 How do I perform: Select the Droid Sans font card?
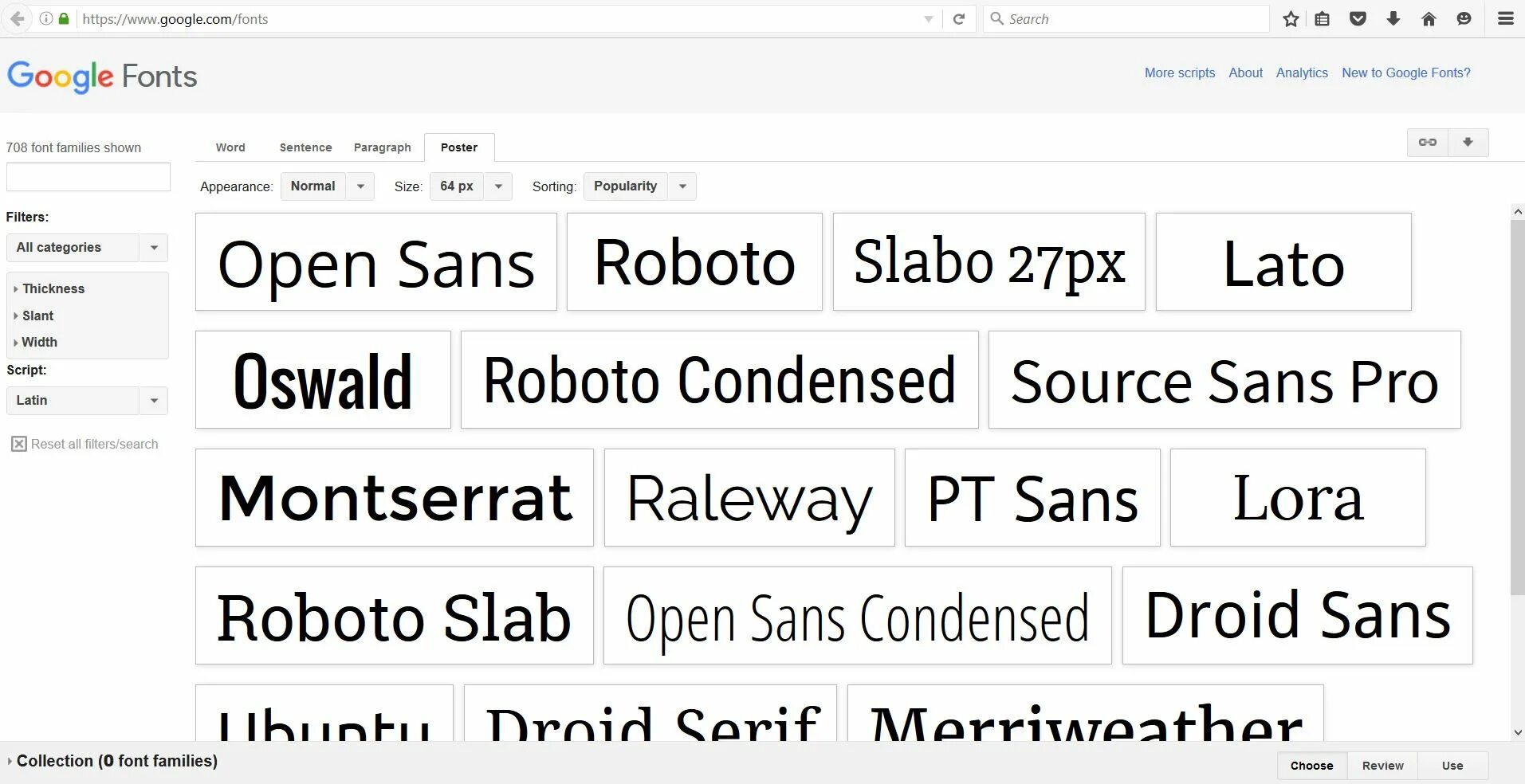[x=1298, y=616]
